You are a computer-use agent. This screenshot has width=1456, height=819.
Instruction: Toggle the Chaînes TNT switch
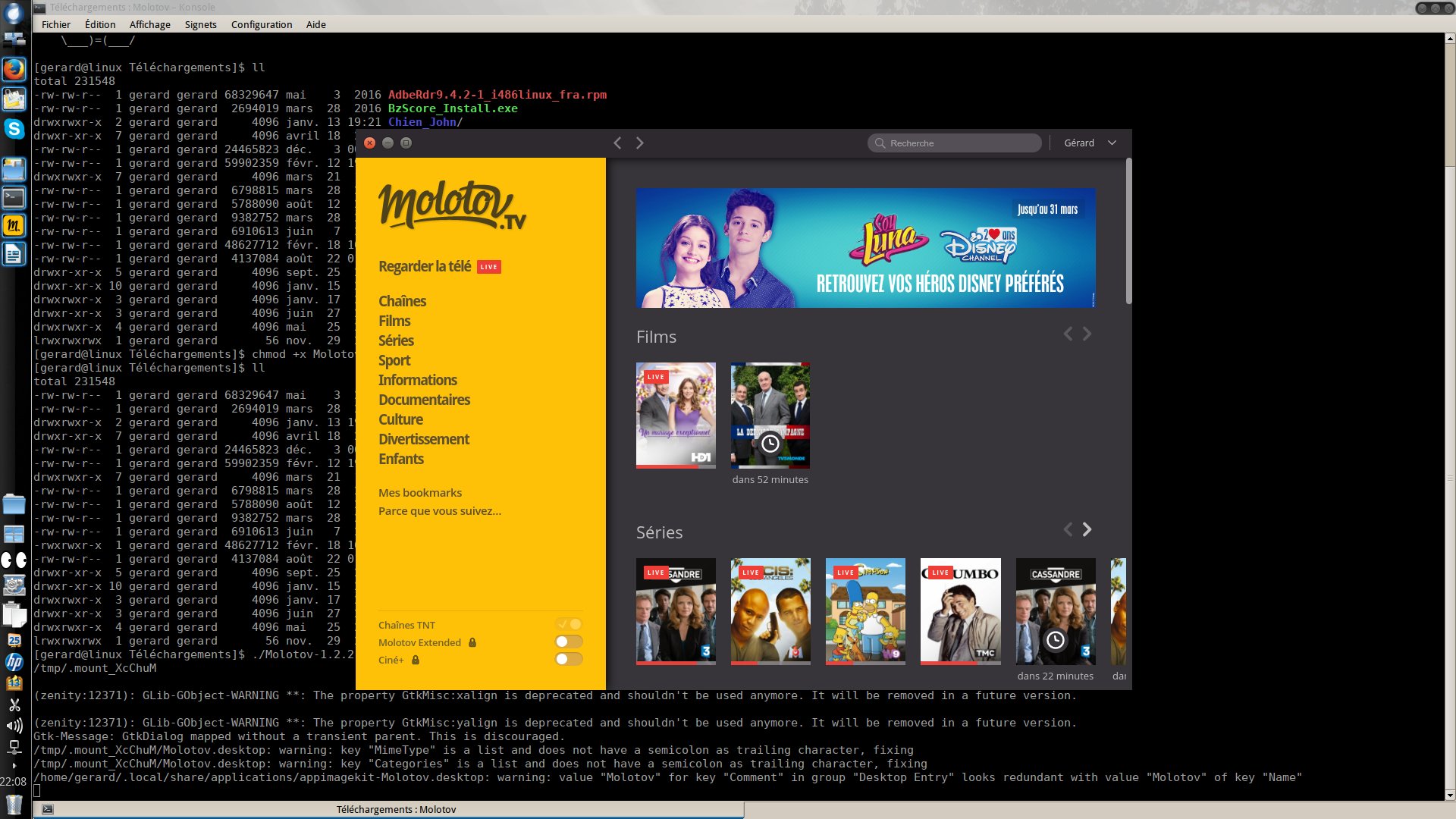point(569,625)
